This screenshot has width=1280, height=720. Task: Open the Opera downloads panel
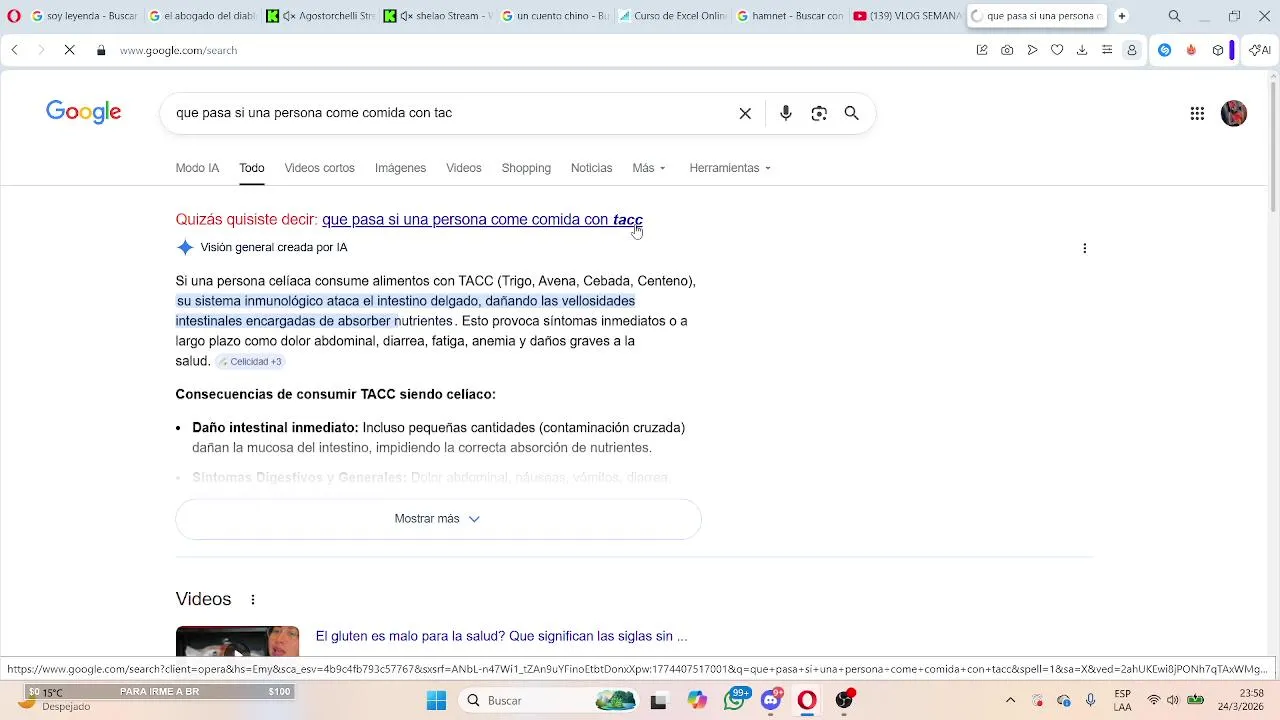click(1082, 50)
